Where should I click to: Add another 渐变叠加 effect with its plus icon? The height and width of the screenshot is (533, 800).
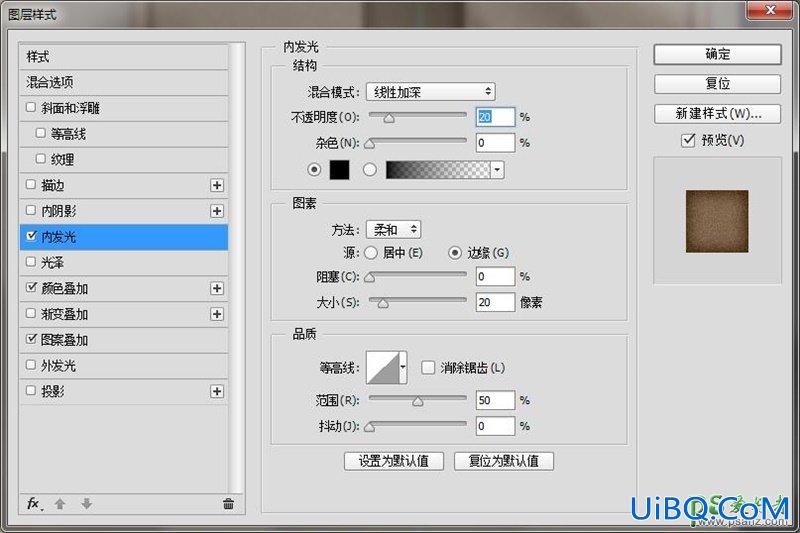(x=217, y=314)
